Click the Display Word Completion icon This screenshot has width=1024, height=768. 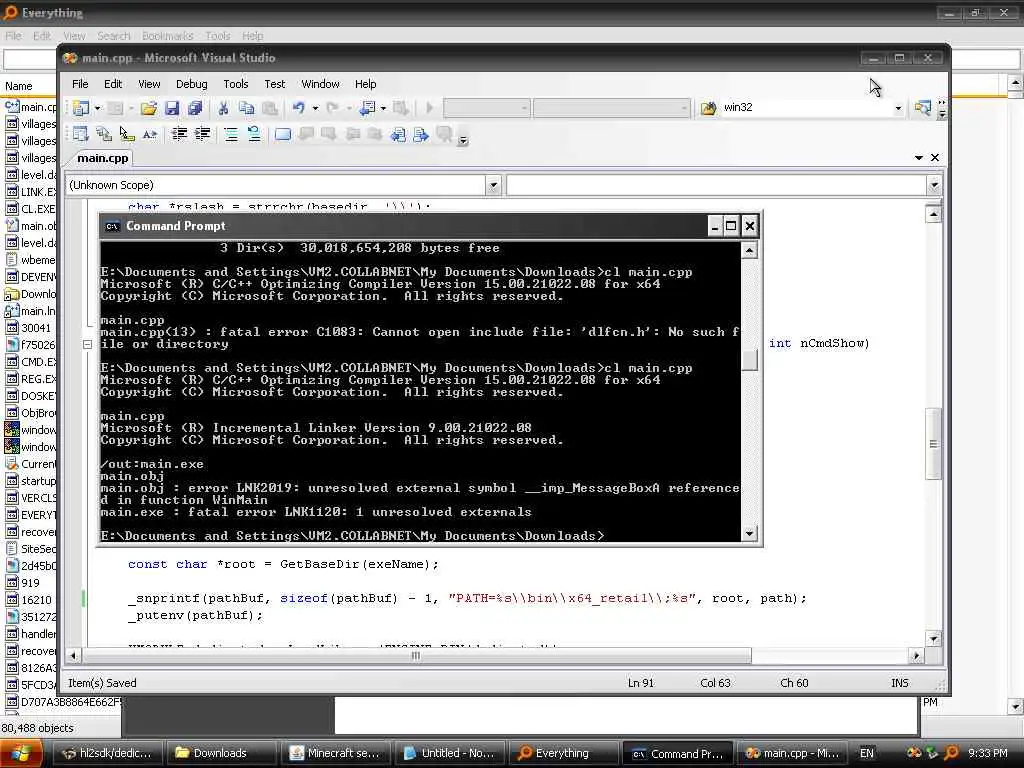[150, 135]
